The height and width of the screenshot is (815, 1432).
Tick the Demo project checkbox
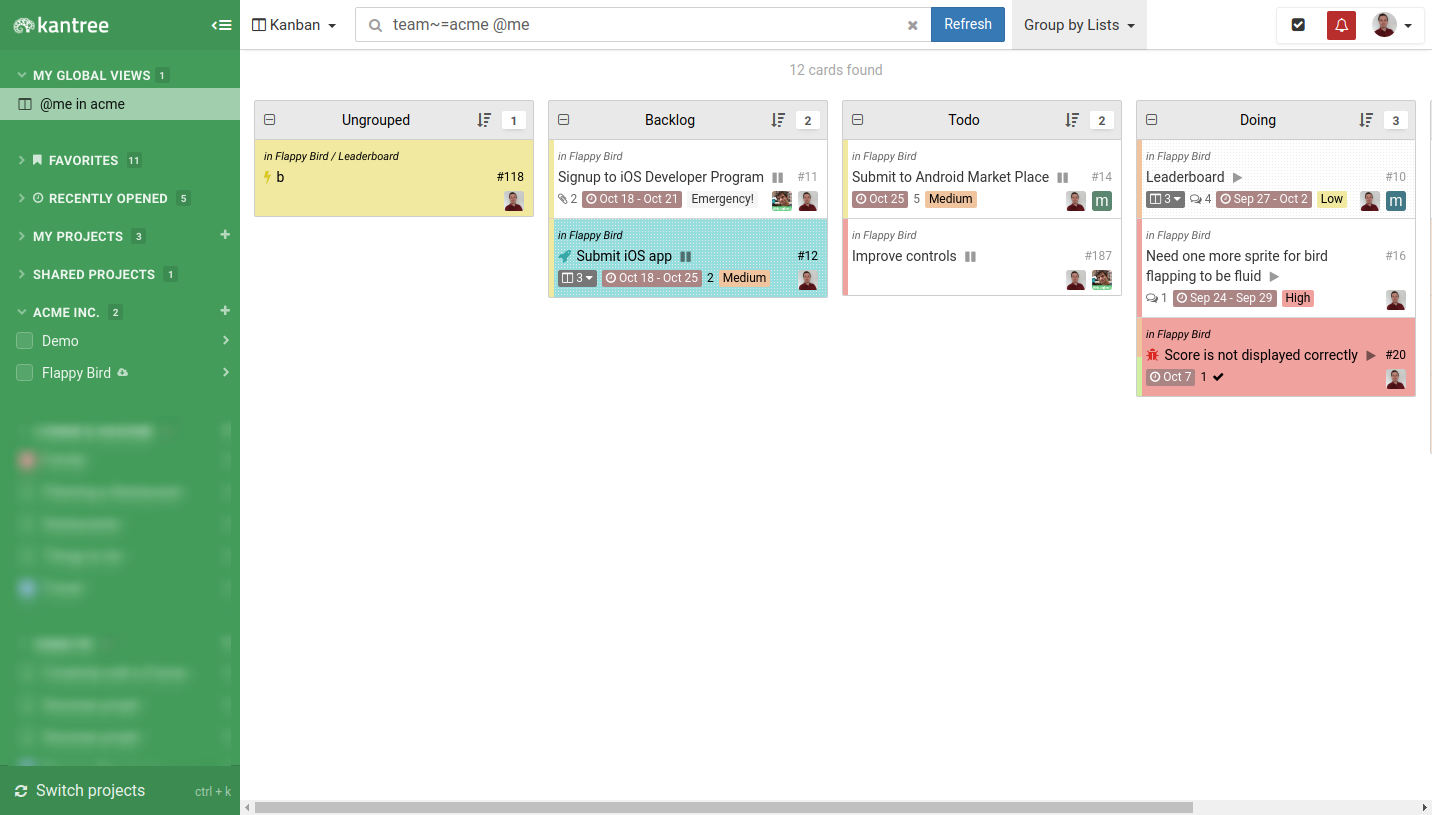[x=25, y=341]
